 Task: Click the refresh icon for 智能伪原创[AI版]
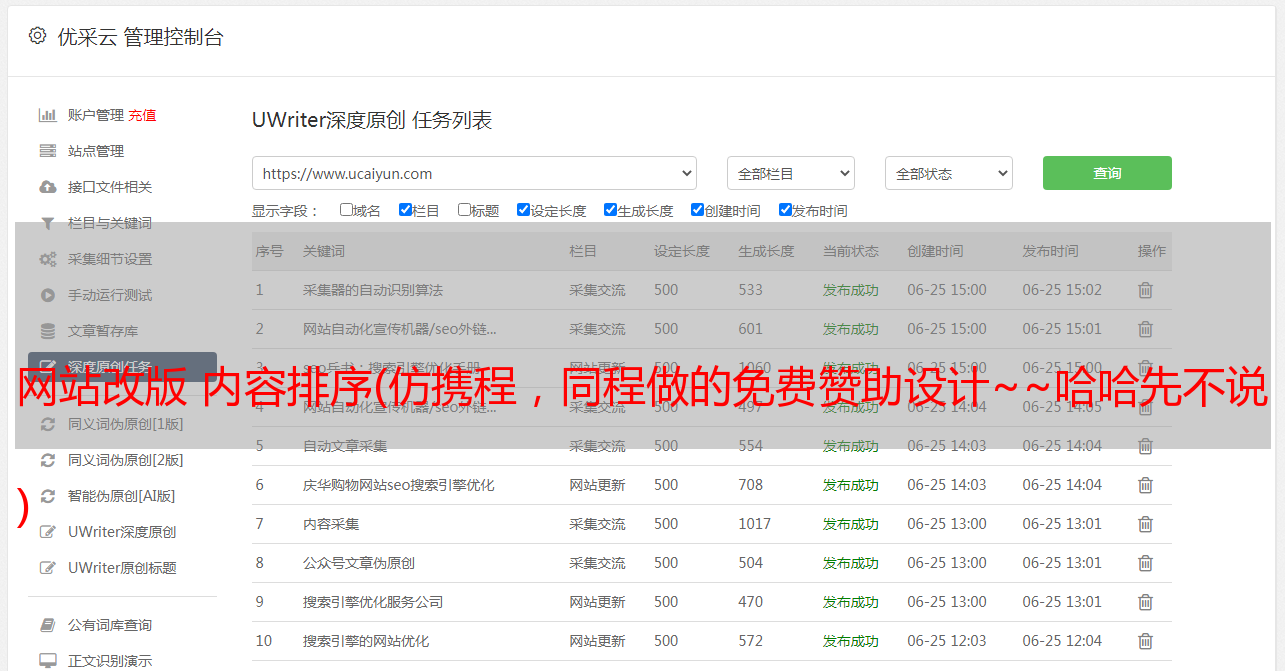coord(47,496)
